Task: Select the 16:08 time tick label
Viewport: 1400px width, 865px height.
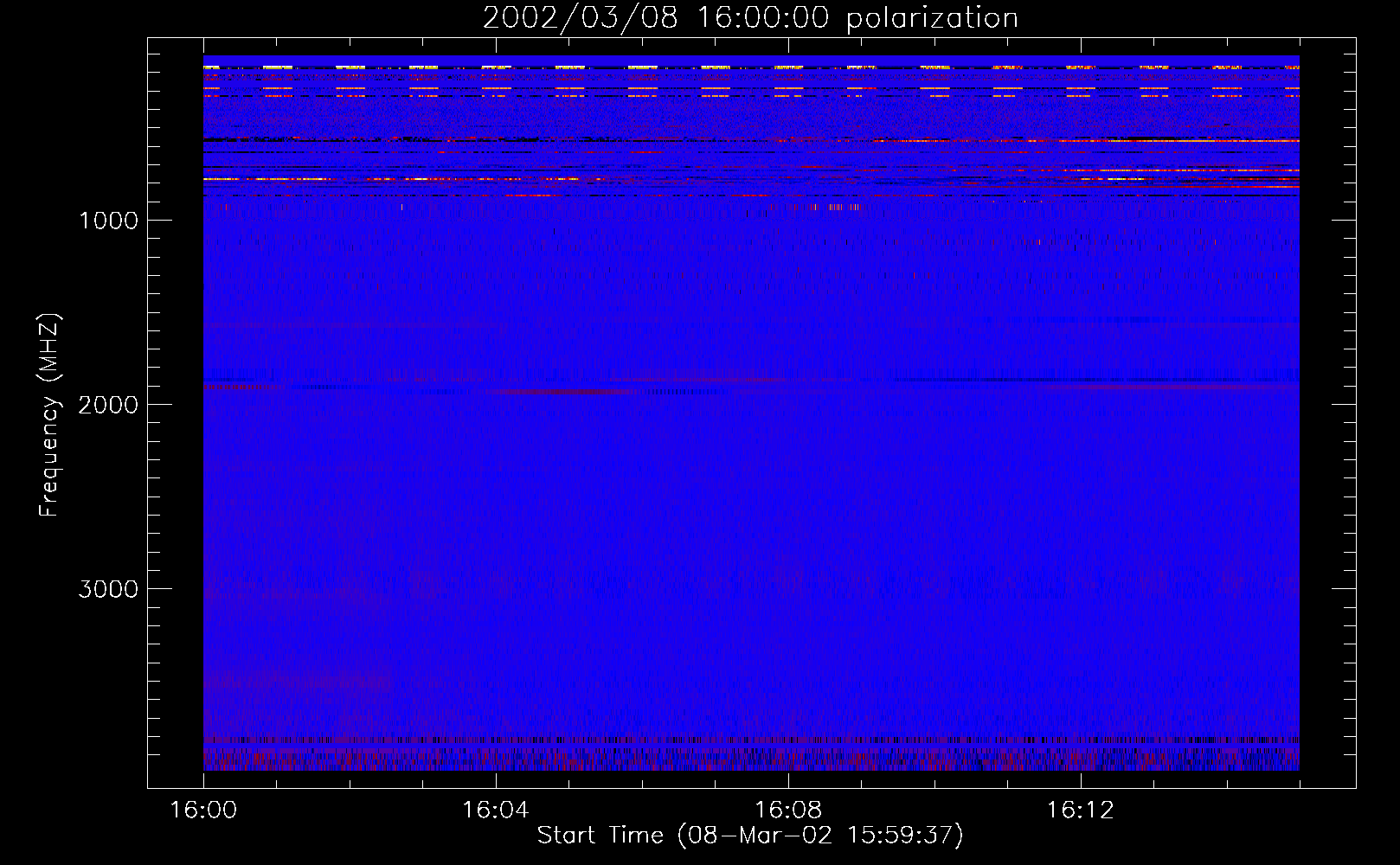Action: (x=787, y=811)
